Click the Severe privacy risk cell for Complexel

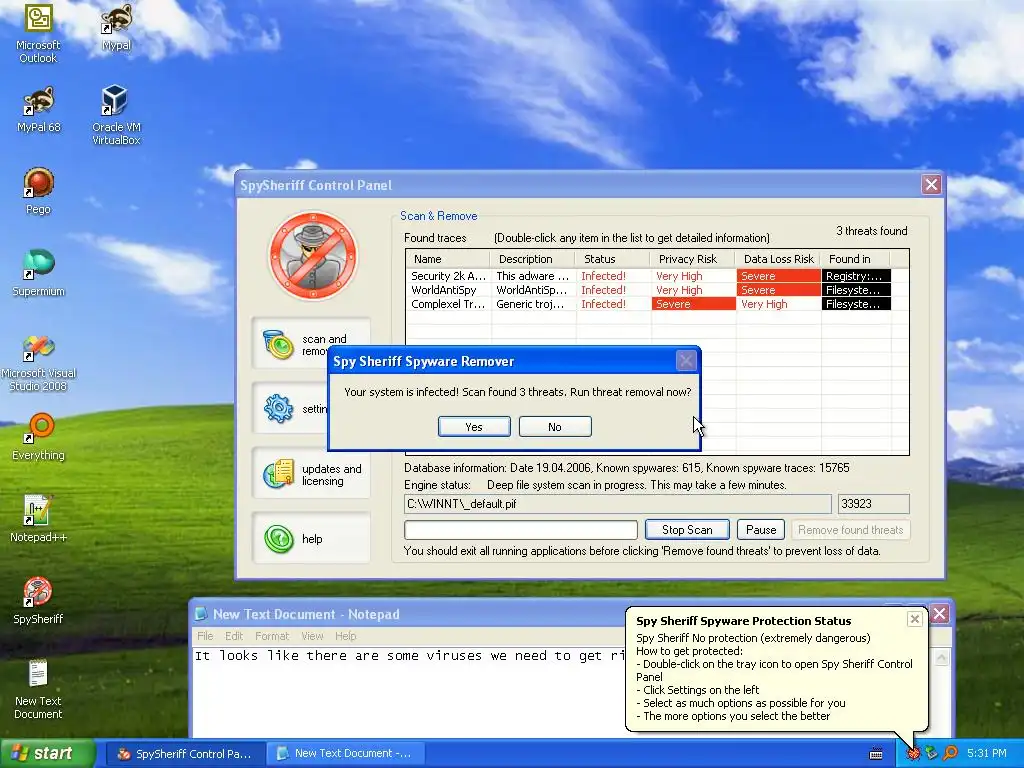[694, 304]
